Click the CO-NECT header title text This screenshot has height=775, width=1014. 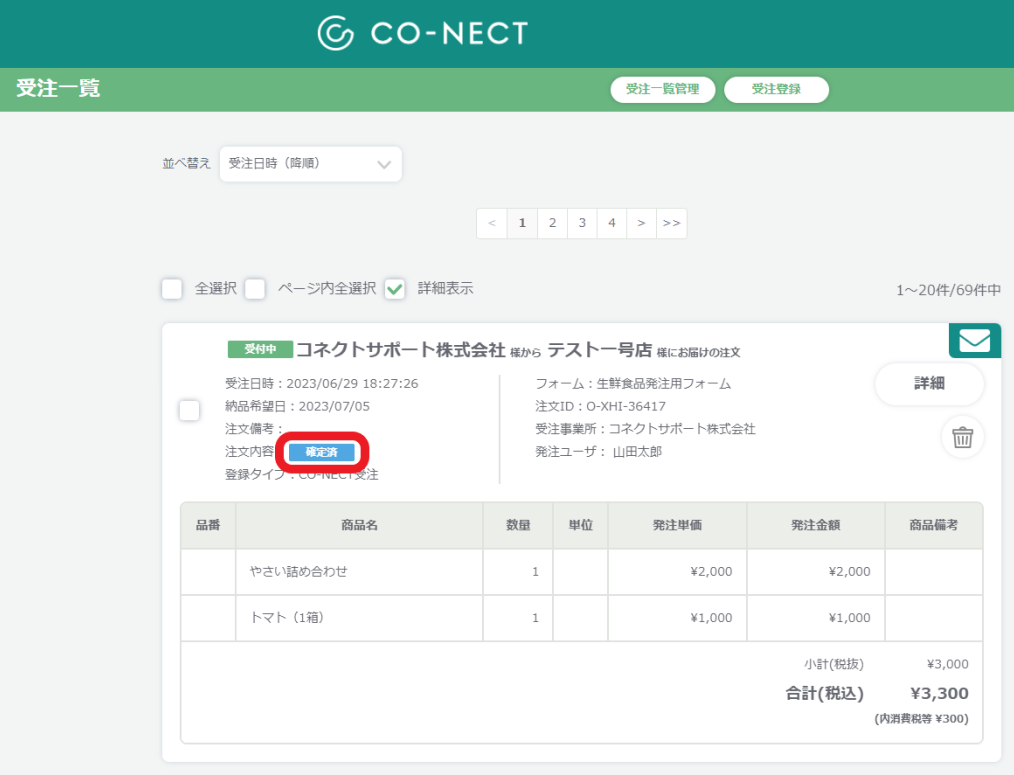(449, 34)
